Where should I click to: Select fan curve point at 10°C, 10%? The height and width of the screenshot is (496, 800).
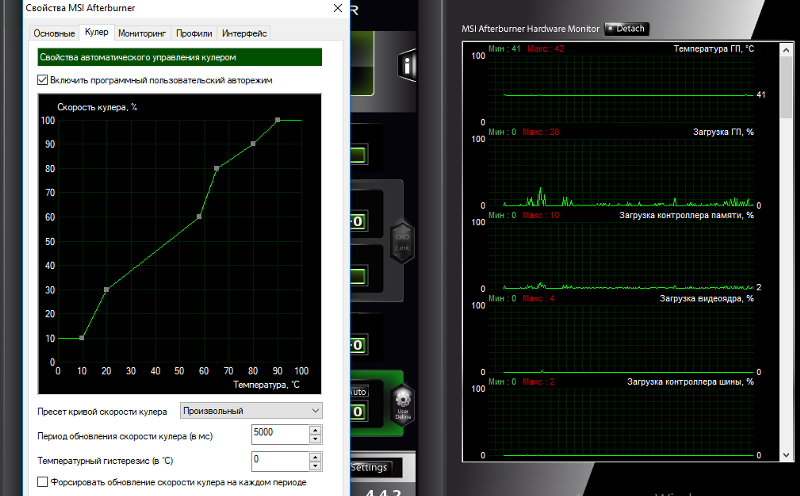(82, 338)
